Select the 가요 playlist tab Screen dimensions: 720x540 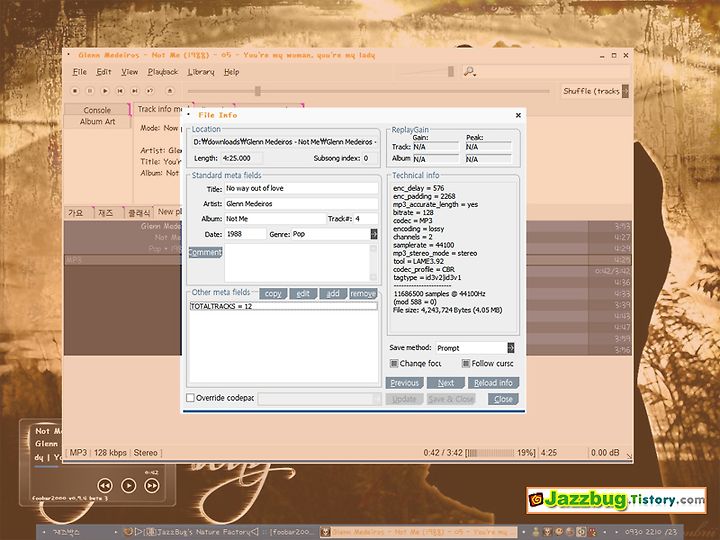[76, 213]
